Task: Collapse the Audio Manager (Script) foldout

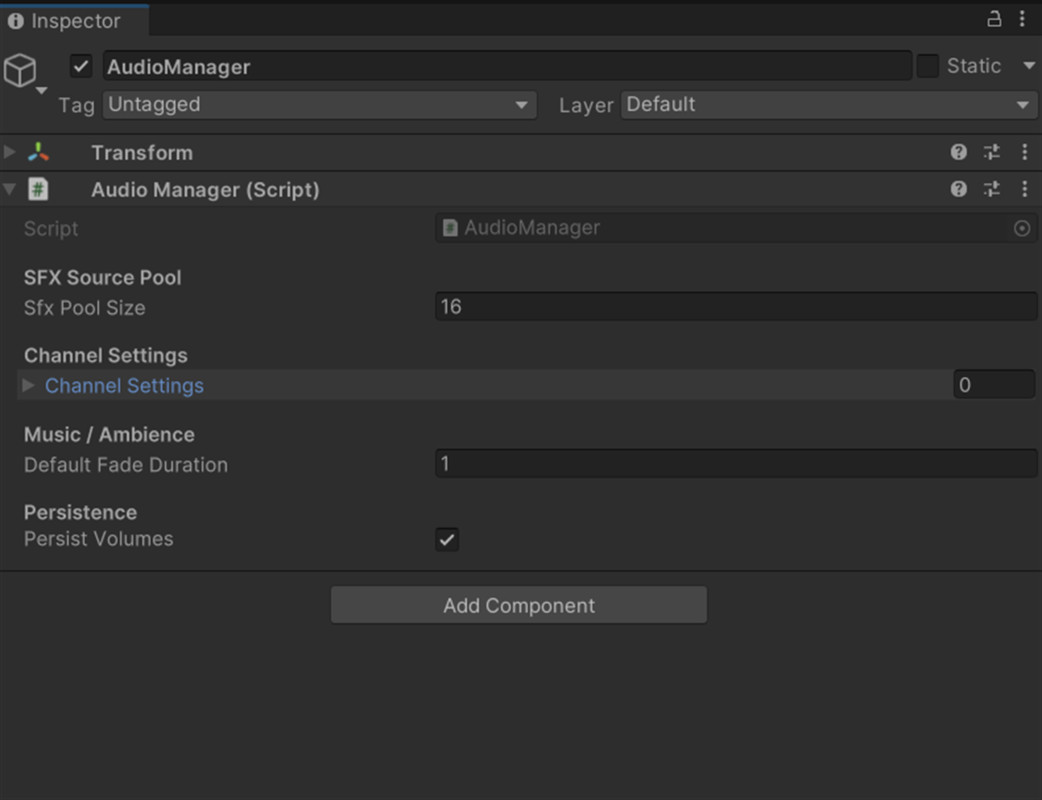Action: pos(9,189)
